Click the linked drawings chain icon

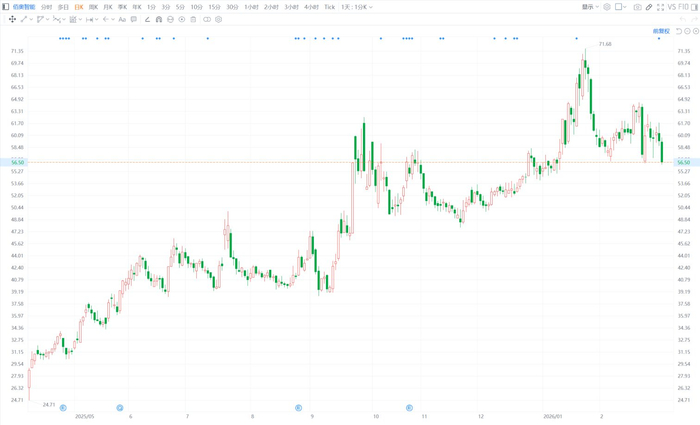coord(207,19)
